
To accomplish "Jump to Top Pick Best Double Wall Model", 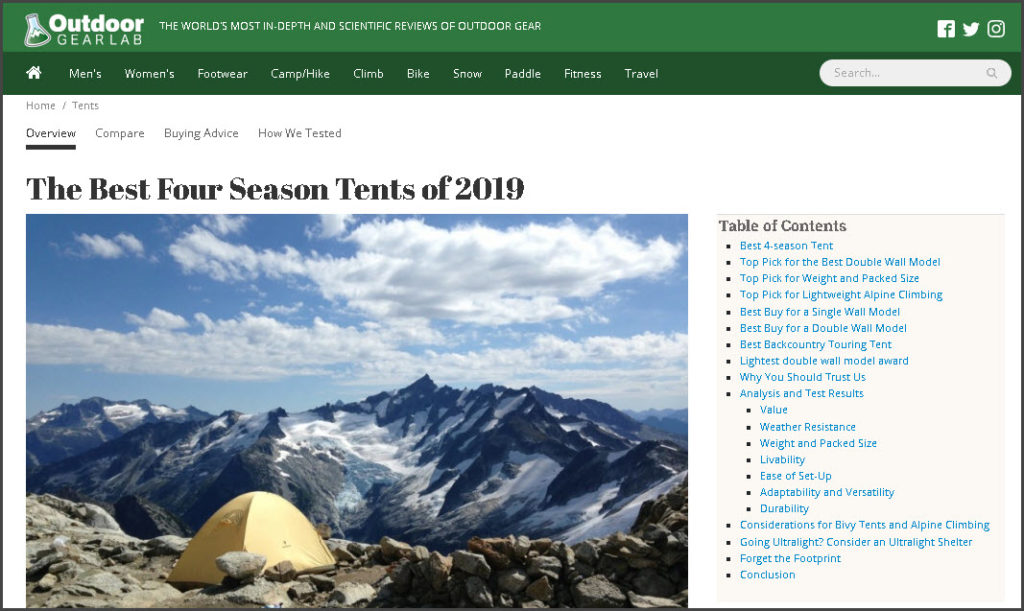I will (x=840, y=262).
